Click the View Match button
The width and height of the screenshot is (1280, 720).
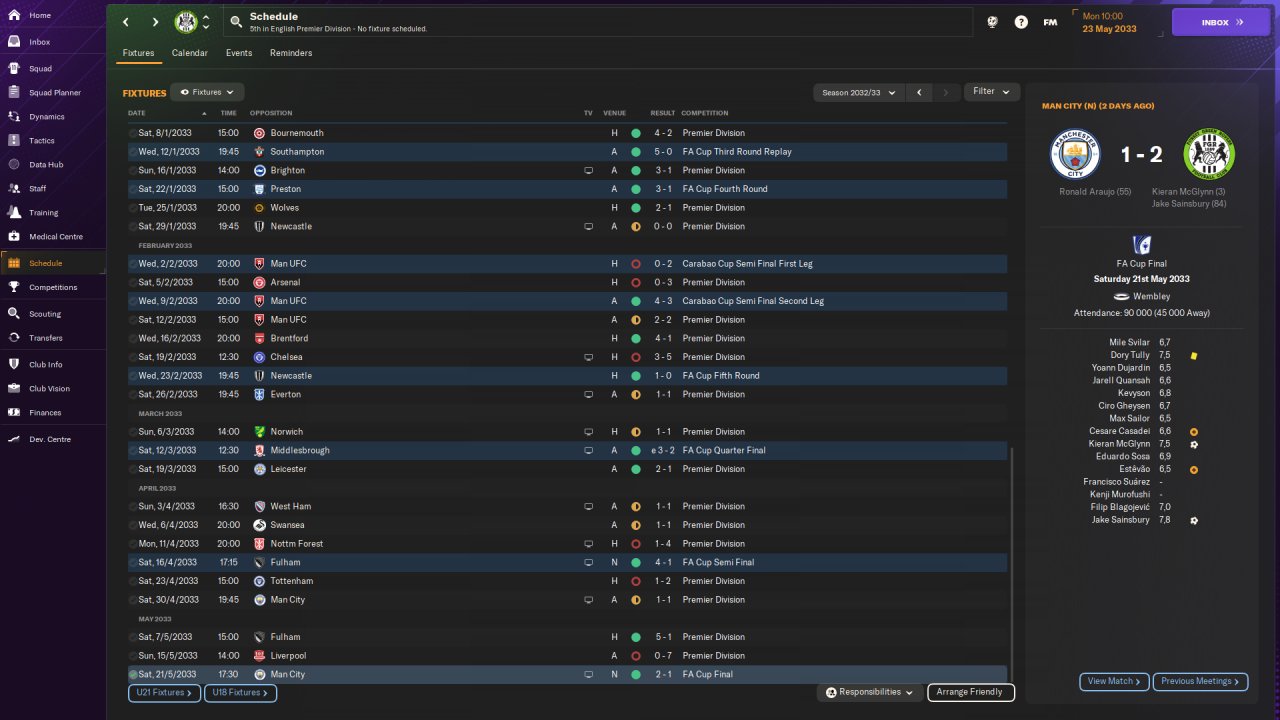[1115, 681]
